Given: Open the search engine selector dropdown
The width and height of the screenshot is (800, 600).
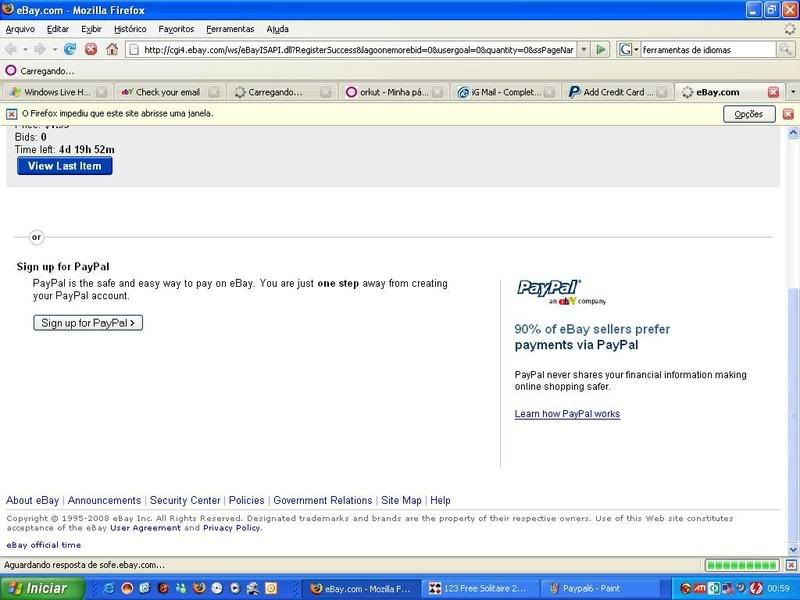Looking at the screenshot, I should point(636,49).
